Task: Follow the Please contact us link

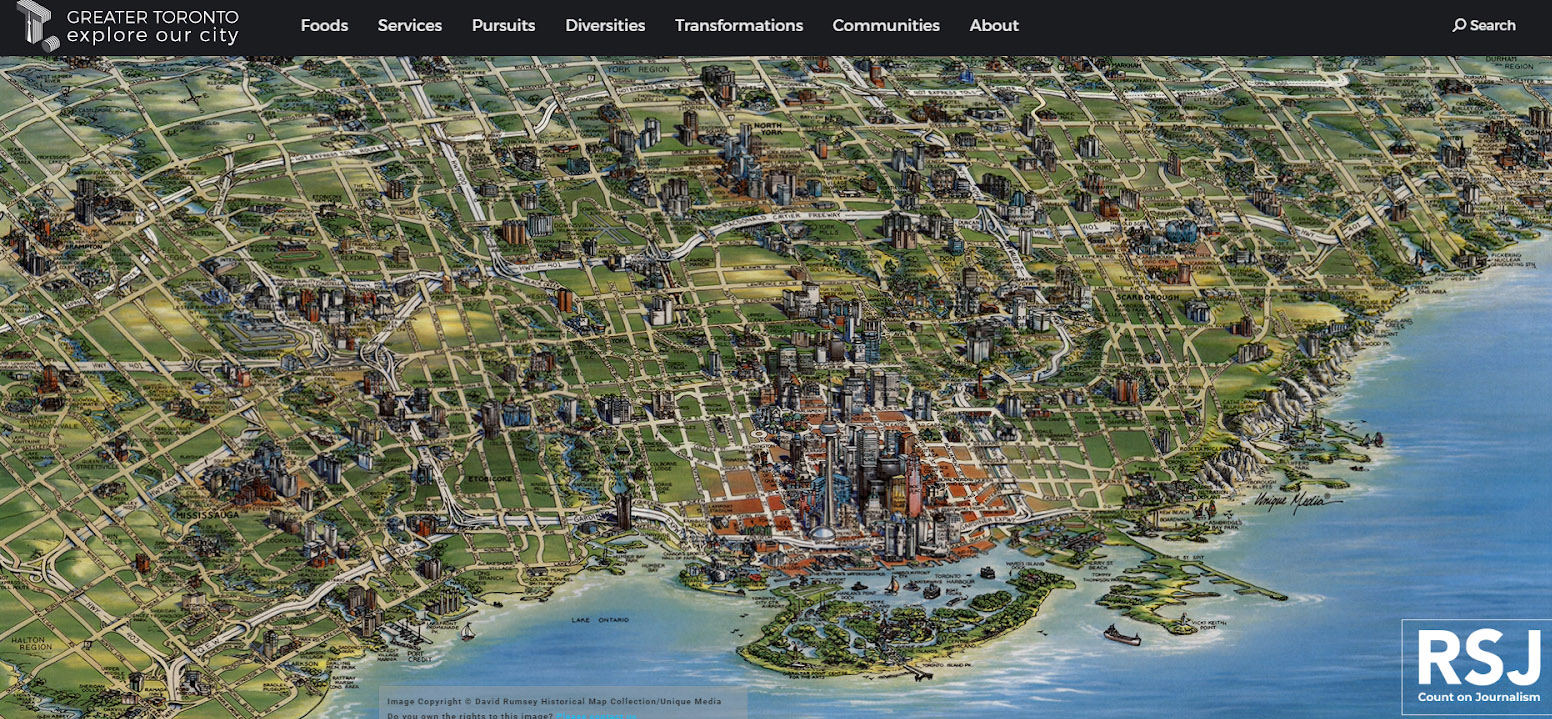Action: point(597,715)
